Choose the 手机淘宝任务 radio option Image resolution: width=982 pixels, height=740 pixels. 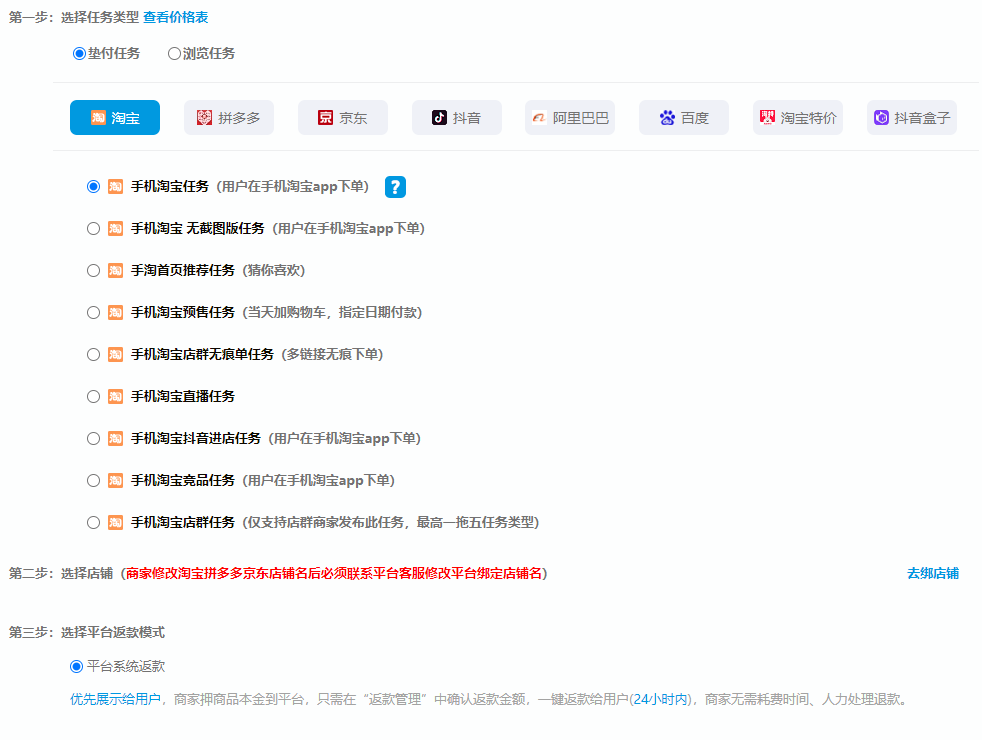tap(93, 187)
